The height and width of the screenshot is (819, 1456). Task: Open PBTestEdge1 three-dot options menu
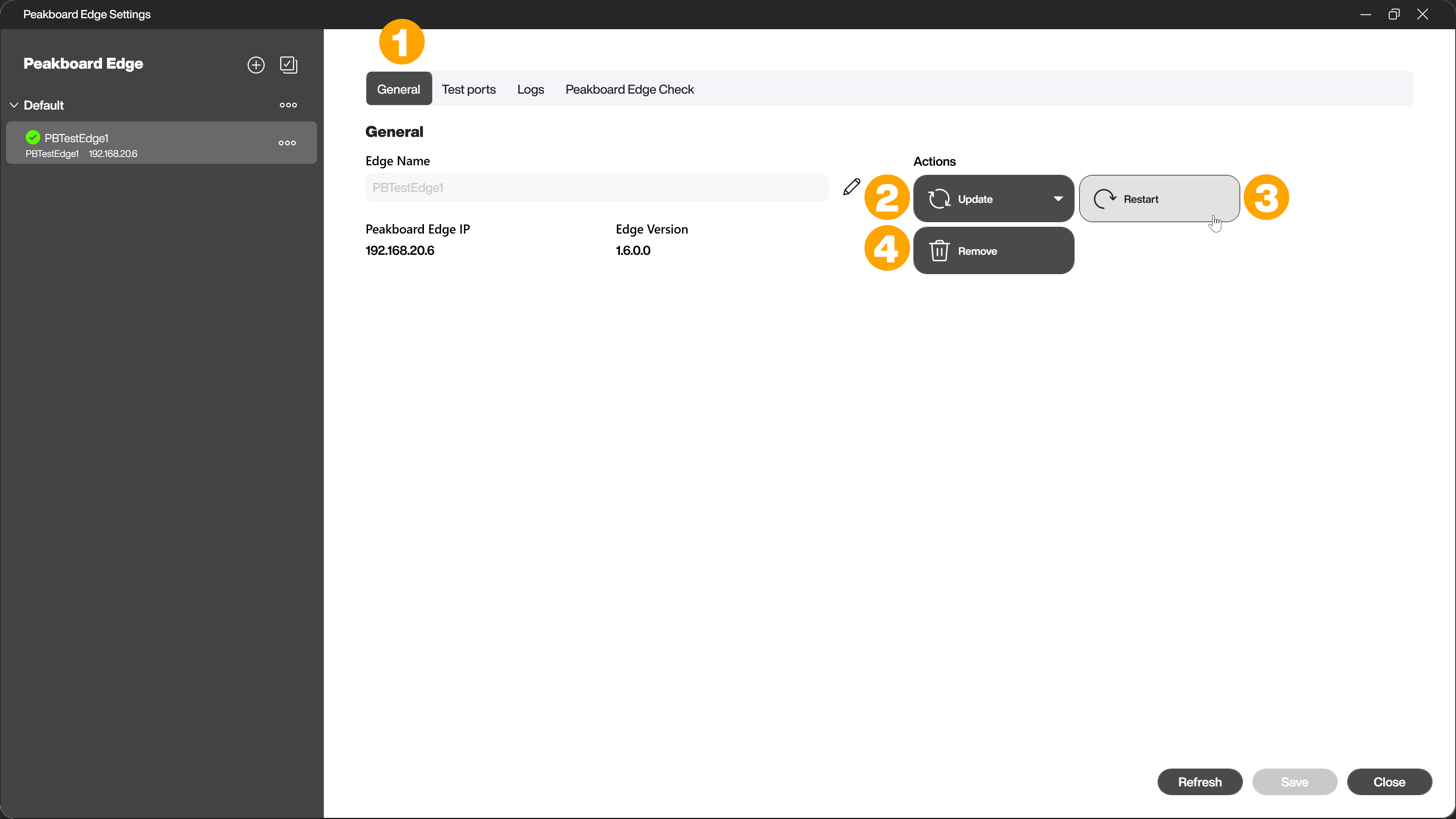pyautogui.click(x=287, y=143)
